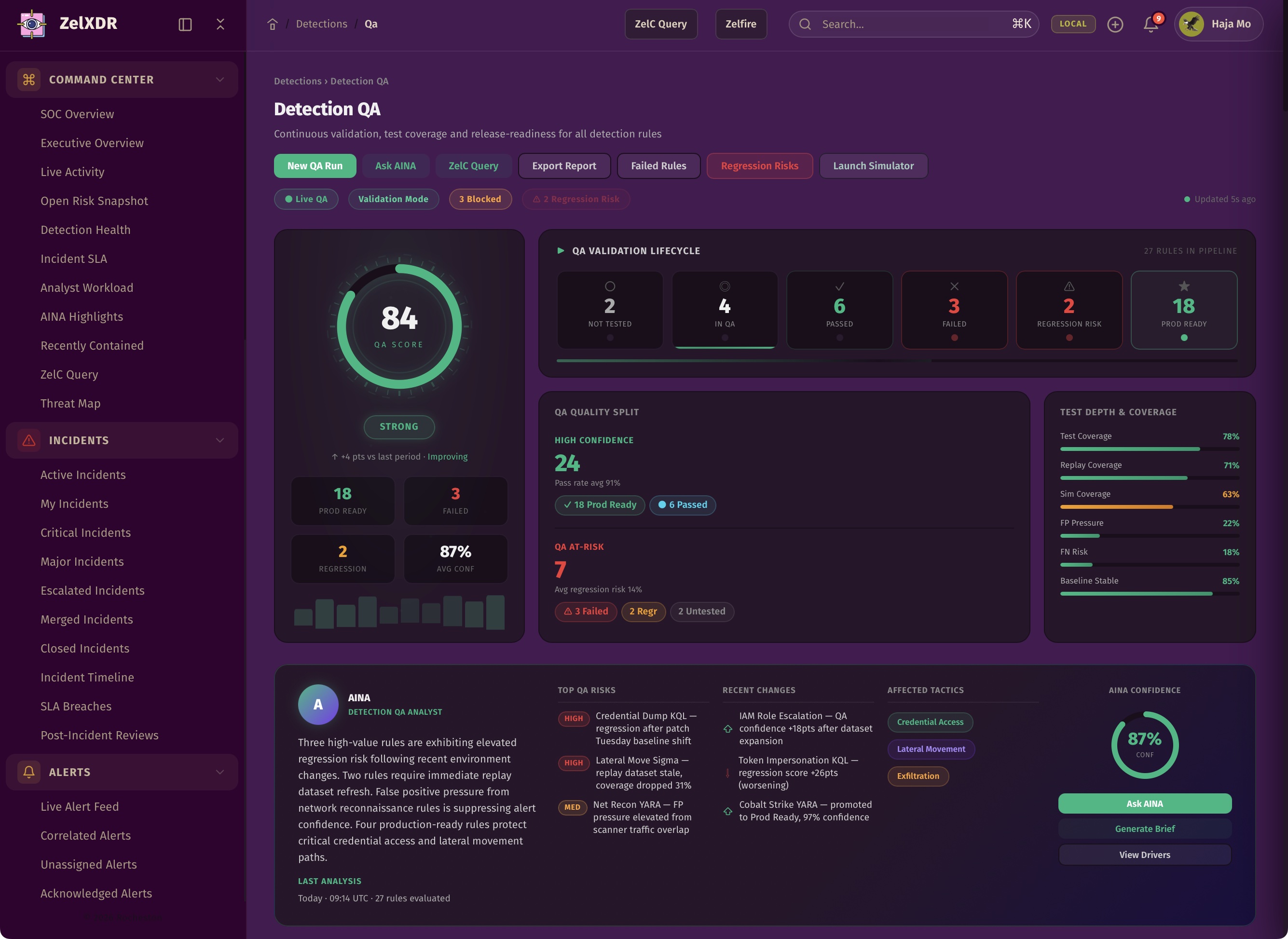This screenshot has width=1288, height=939.
Task: Toggle the sidebar panel layout icon
Action: pyautogui.click(x=185, y=24)
